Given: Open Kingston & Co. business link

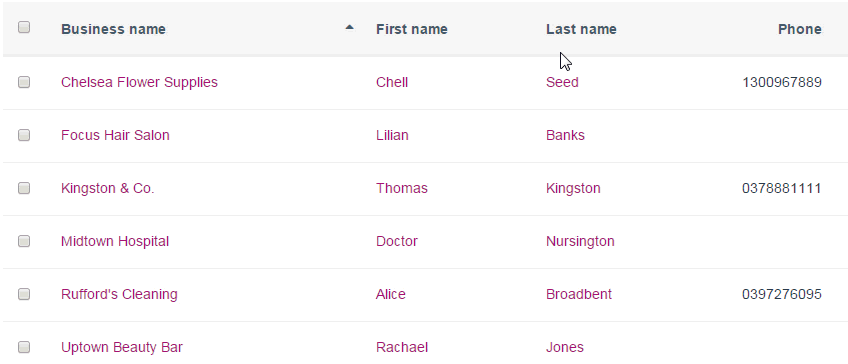Looking at the screenshot, I should (x=108, y=188).
